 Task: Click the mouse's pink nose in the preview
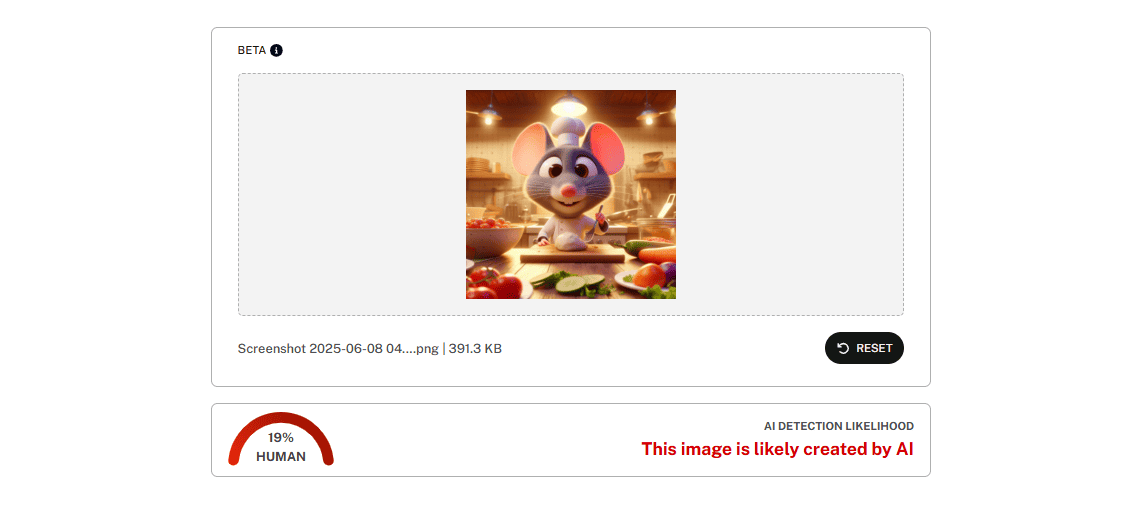click(571, 192)
